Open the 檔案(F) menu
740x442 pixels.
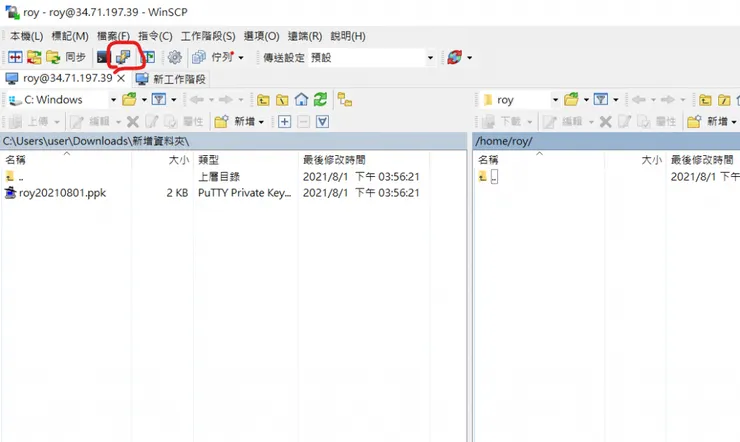[x=113, y=36]
